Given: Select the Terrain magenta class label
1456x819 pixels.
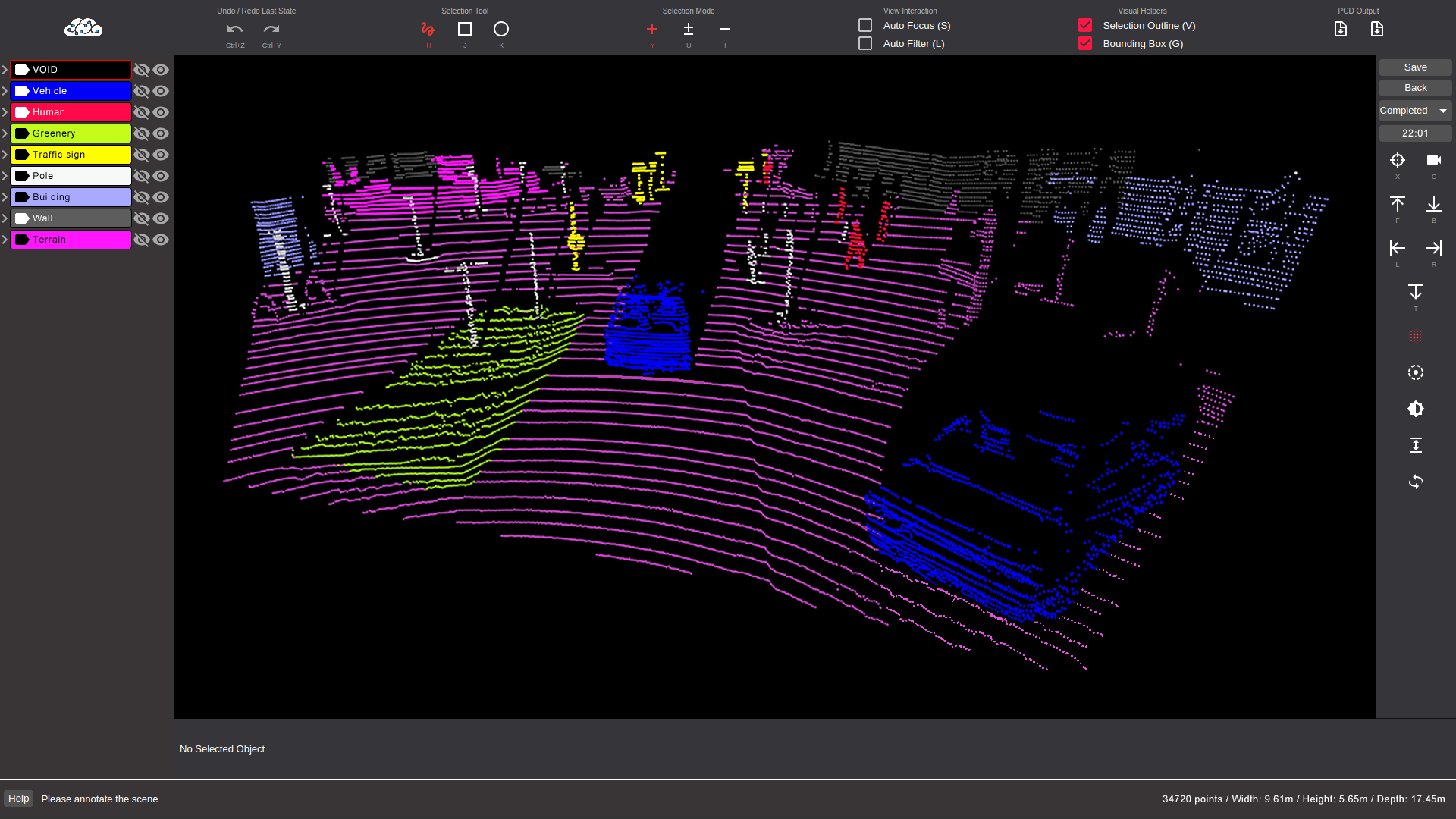Looking at the screenshot, I should coord(71,240).
